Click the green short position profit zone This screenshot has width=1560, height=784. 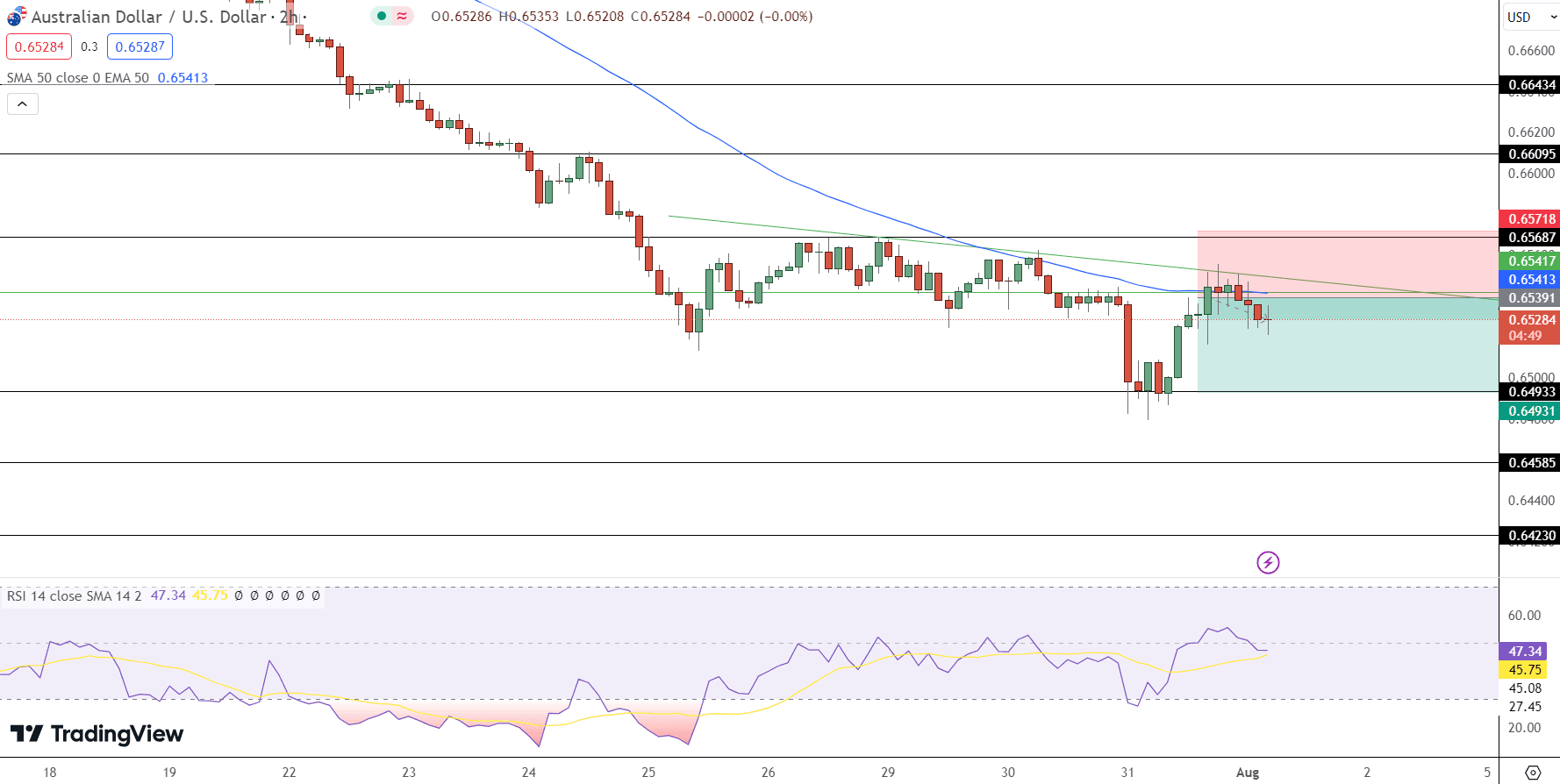(x=1348, y=345)
